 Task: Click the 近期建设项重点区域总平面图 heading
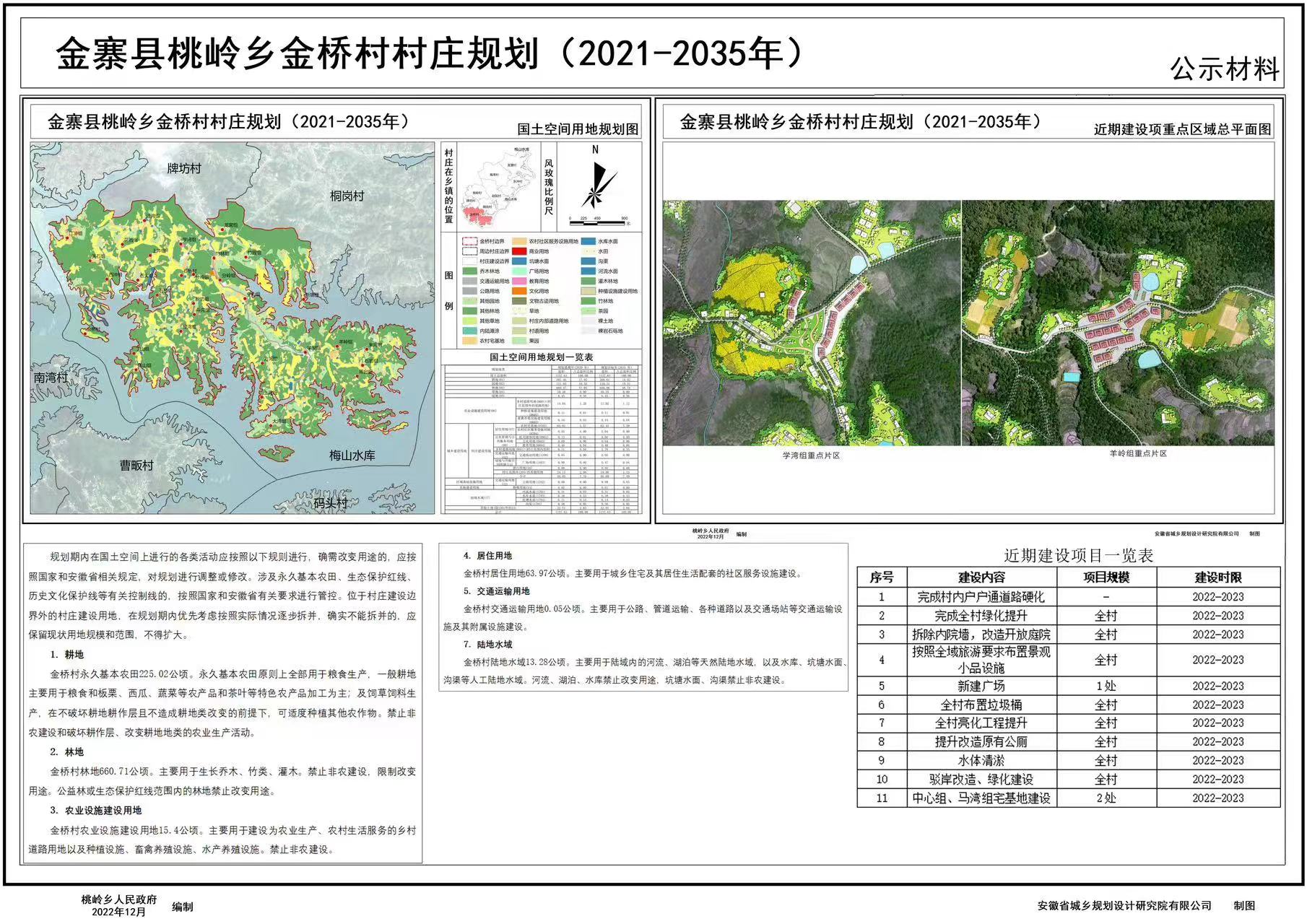(x=1182, y=129)
